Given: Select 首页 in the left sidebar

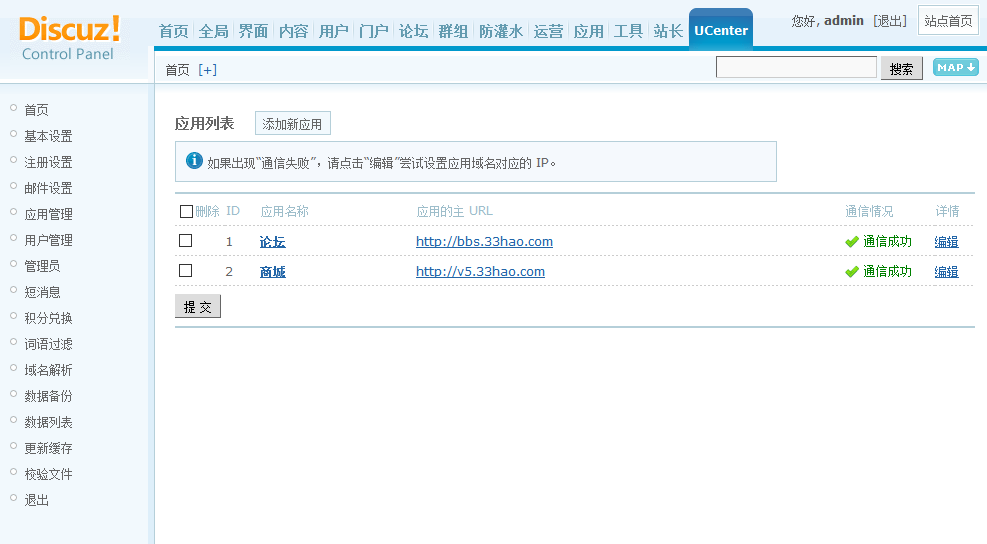Looking at the screenshot, I should click(x=37, y=110).
